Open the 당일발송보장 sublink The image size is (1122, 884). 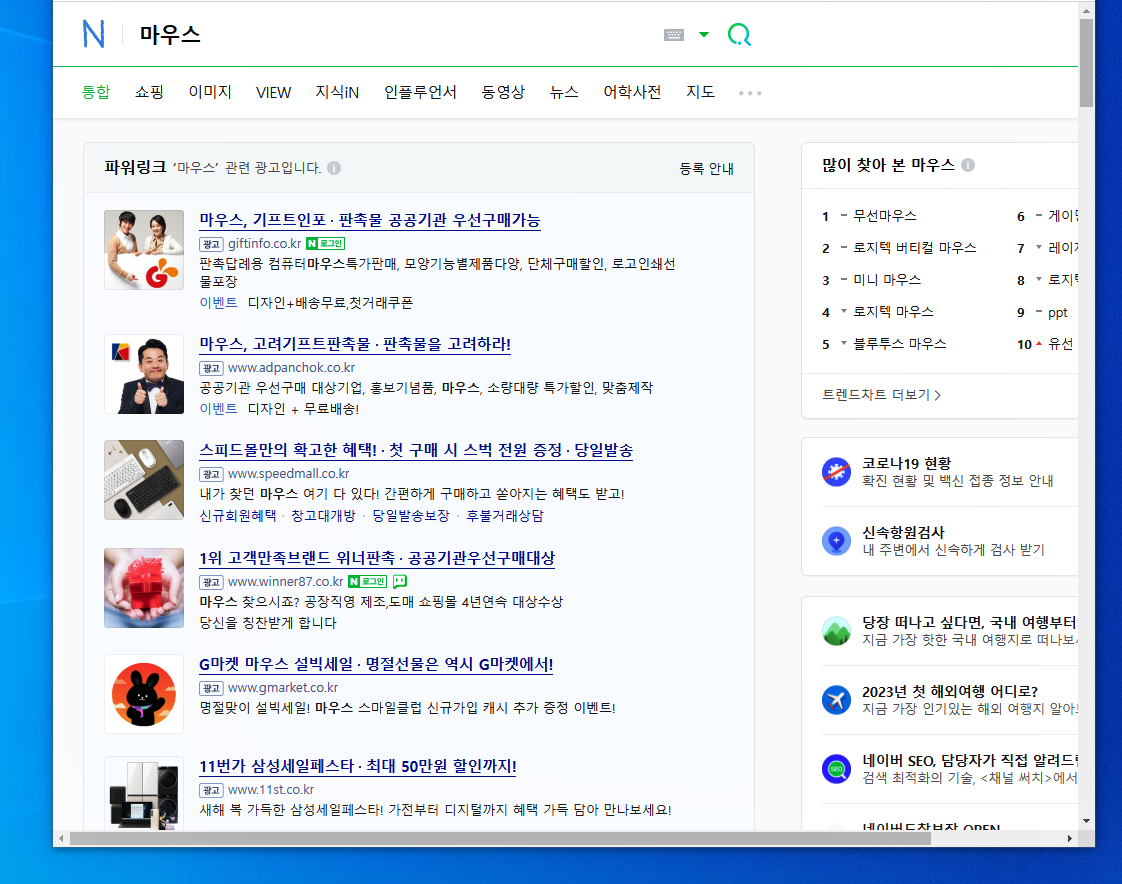click(x=411, y=515)
